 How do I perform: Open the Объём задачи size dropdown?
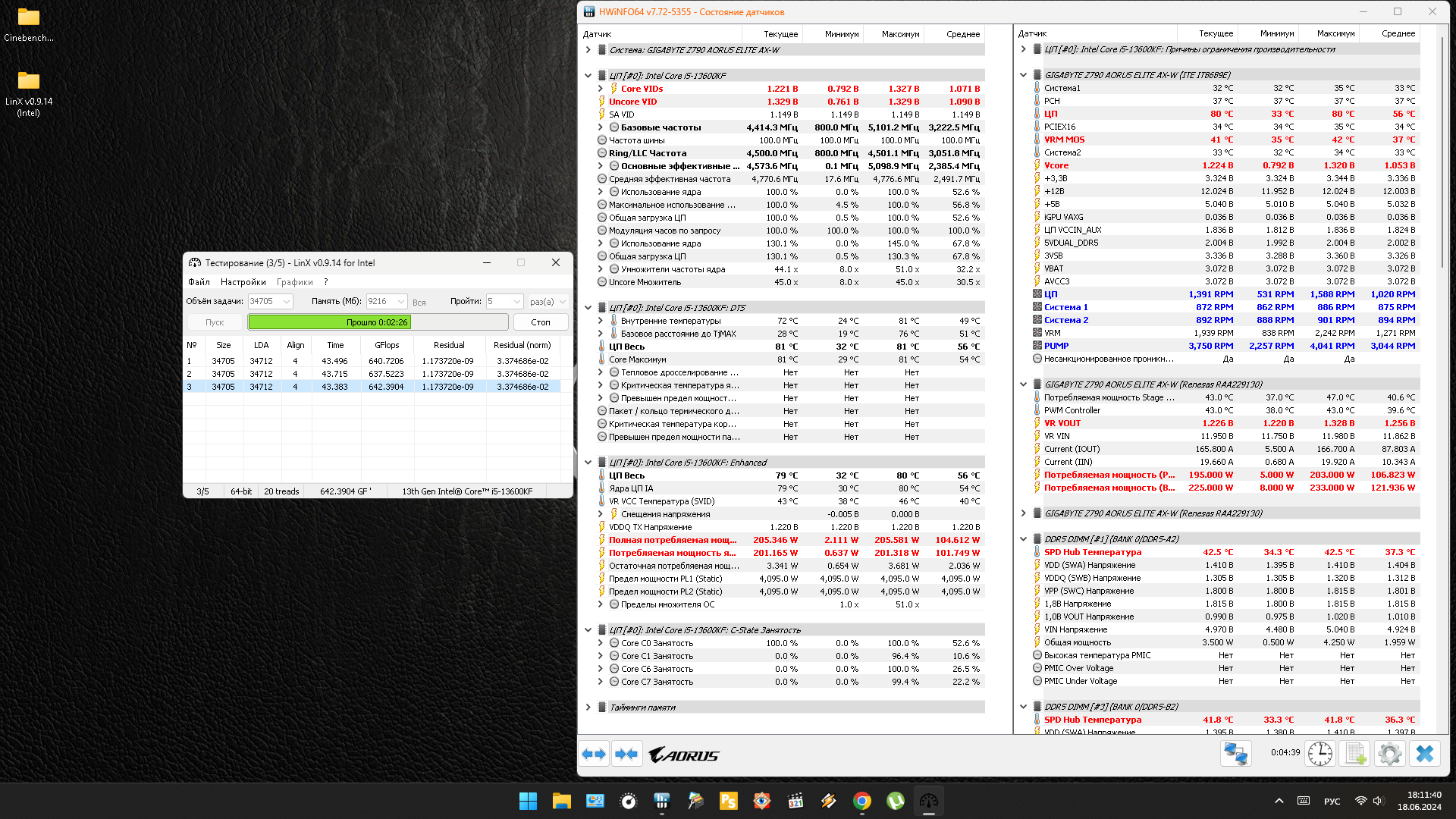tap(287, 302)
